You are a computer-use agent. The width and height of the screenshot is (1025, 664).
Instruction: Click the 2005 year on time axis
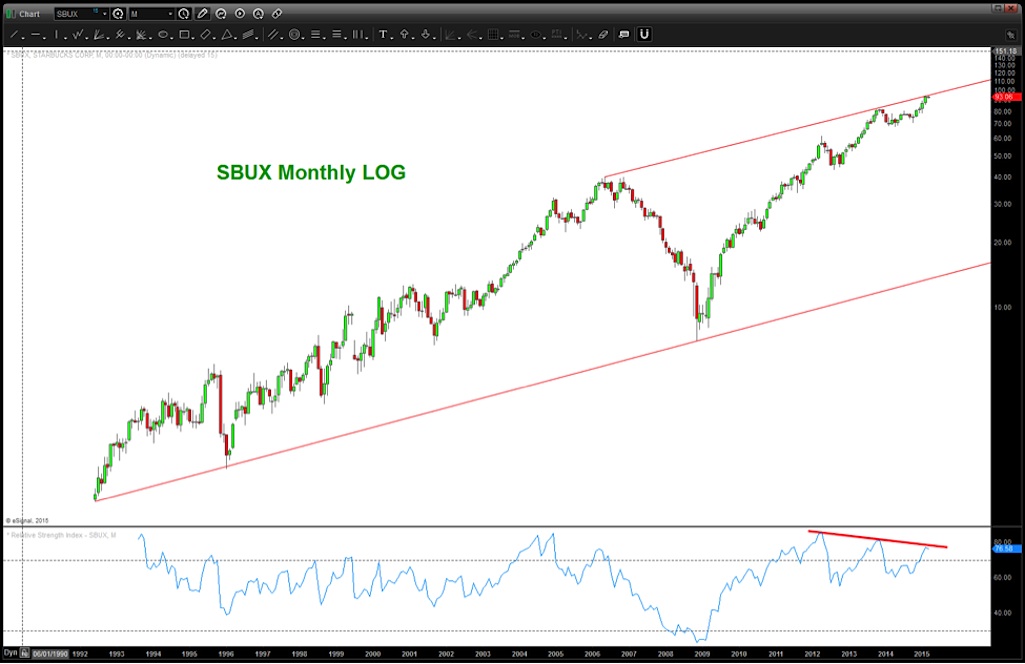pyautogui.click(x=556, y=654)
